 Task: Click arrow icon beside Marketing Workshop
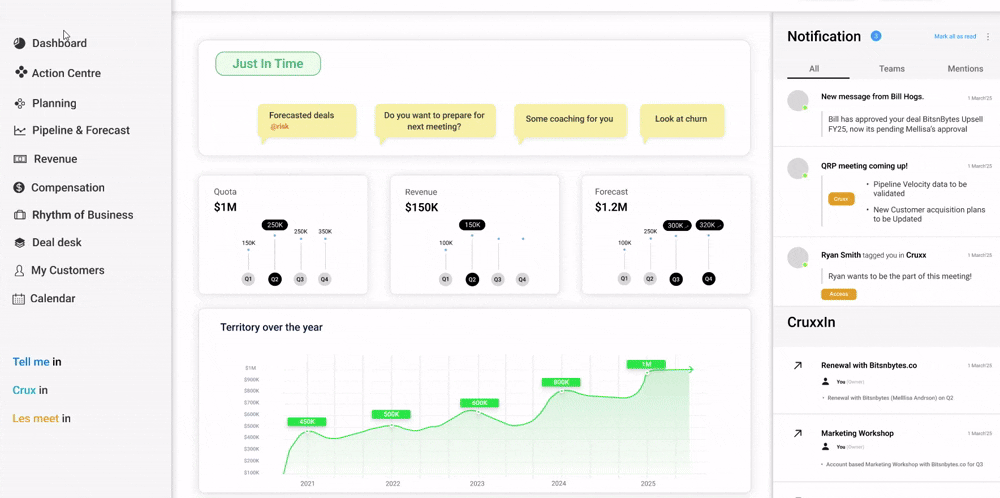(797, 433)
